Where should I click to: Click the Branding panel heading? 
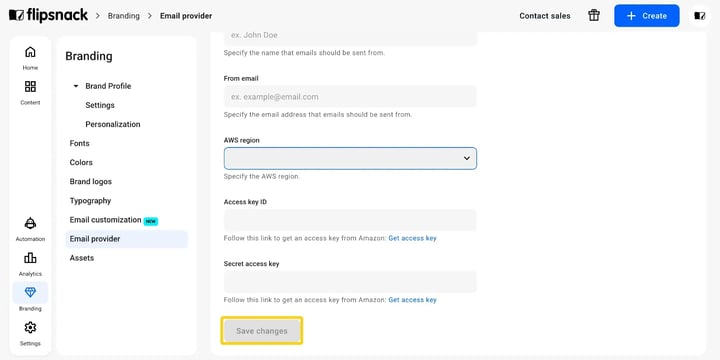pyautogui.click(x=89, y=56)
